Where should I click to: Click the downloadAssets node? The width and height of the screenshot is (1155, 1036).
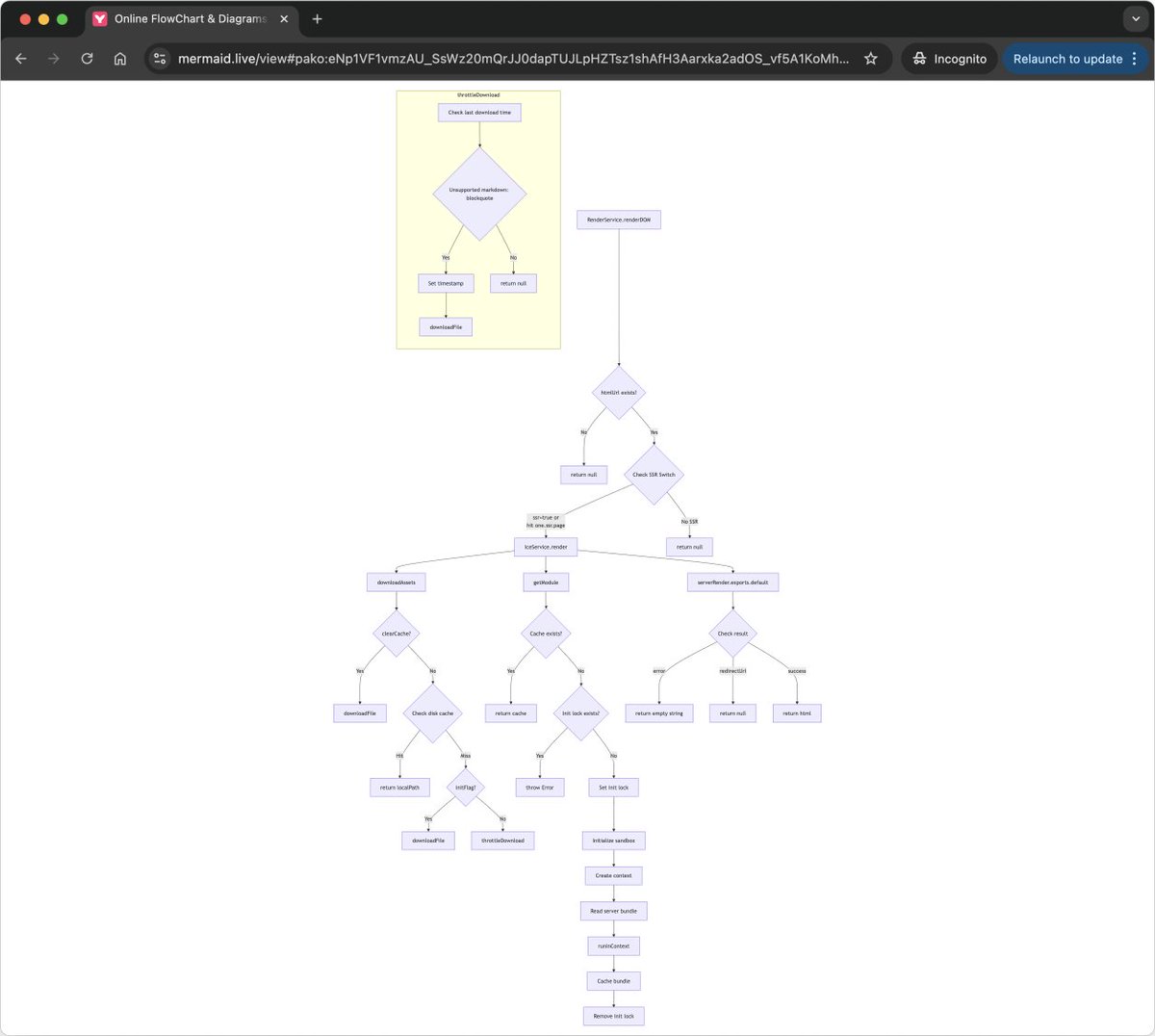pos(397,583)
